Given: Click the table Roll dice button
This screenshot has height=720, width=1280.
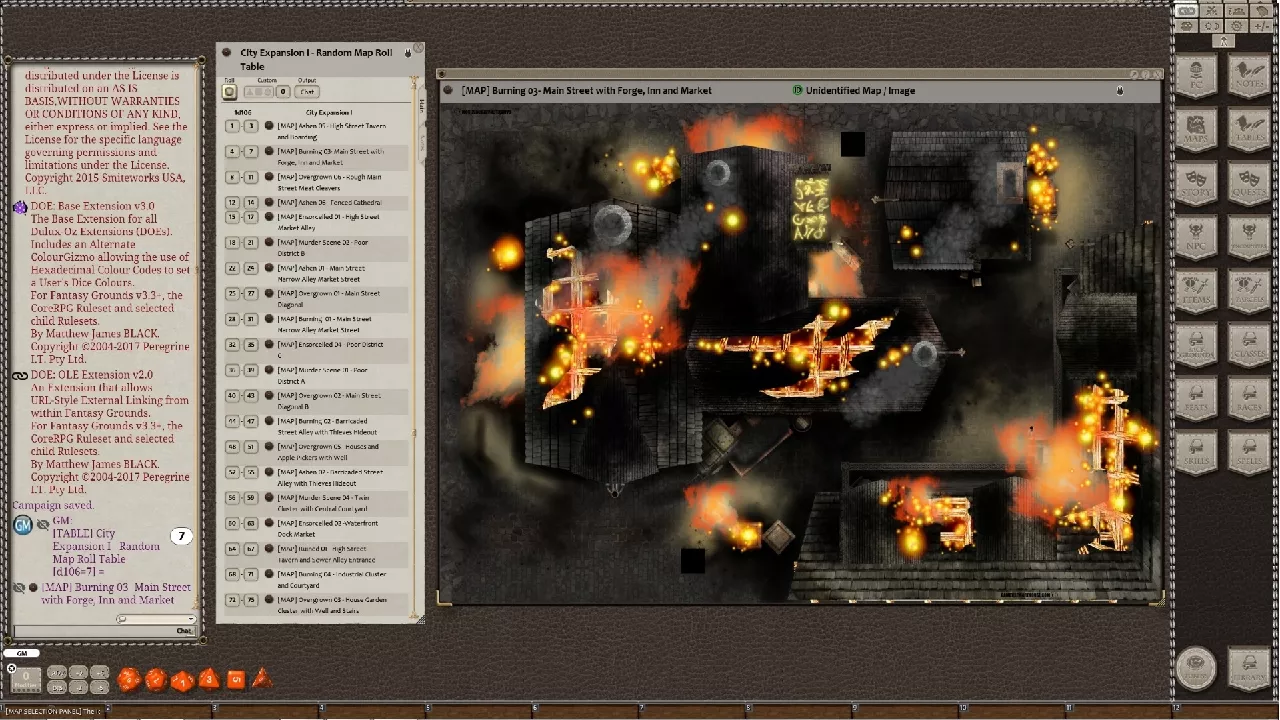Looking at the screenshot, I should [229, 91].
